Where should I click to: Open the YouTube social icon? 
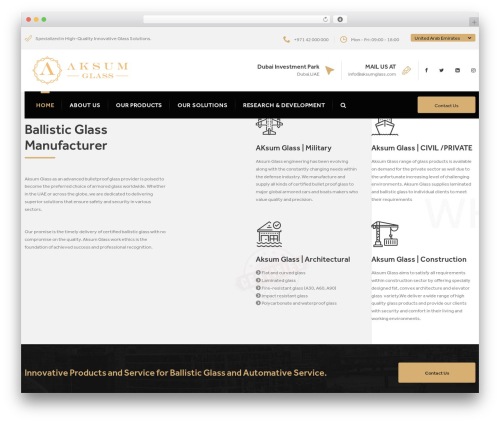457,70
